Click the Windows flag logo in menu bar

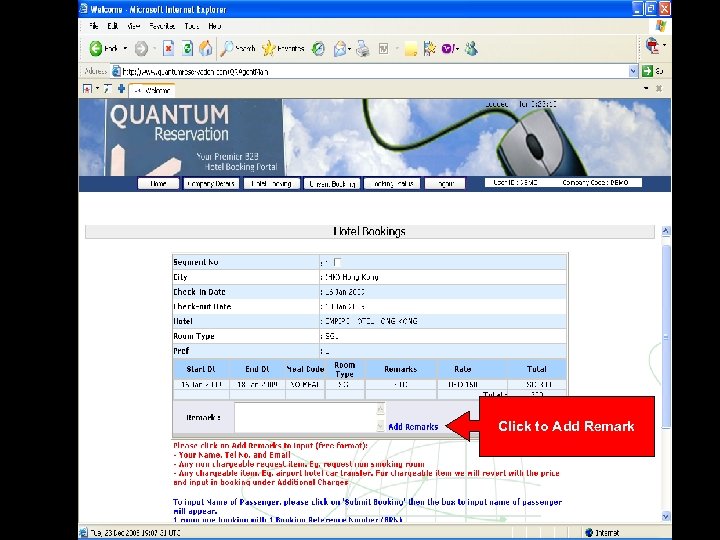point(661,26)
